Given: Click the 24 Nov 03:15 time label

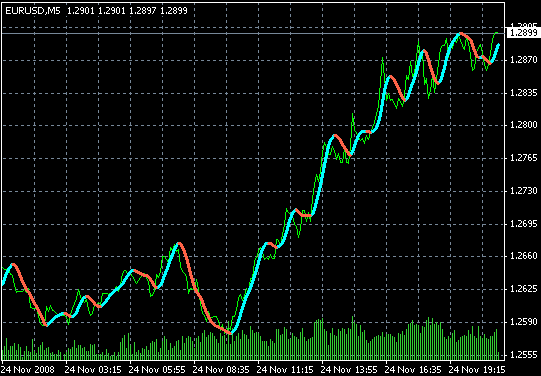Looking at the screenshot, I should [x=93, y=370].
